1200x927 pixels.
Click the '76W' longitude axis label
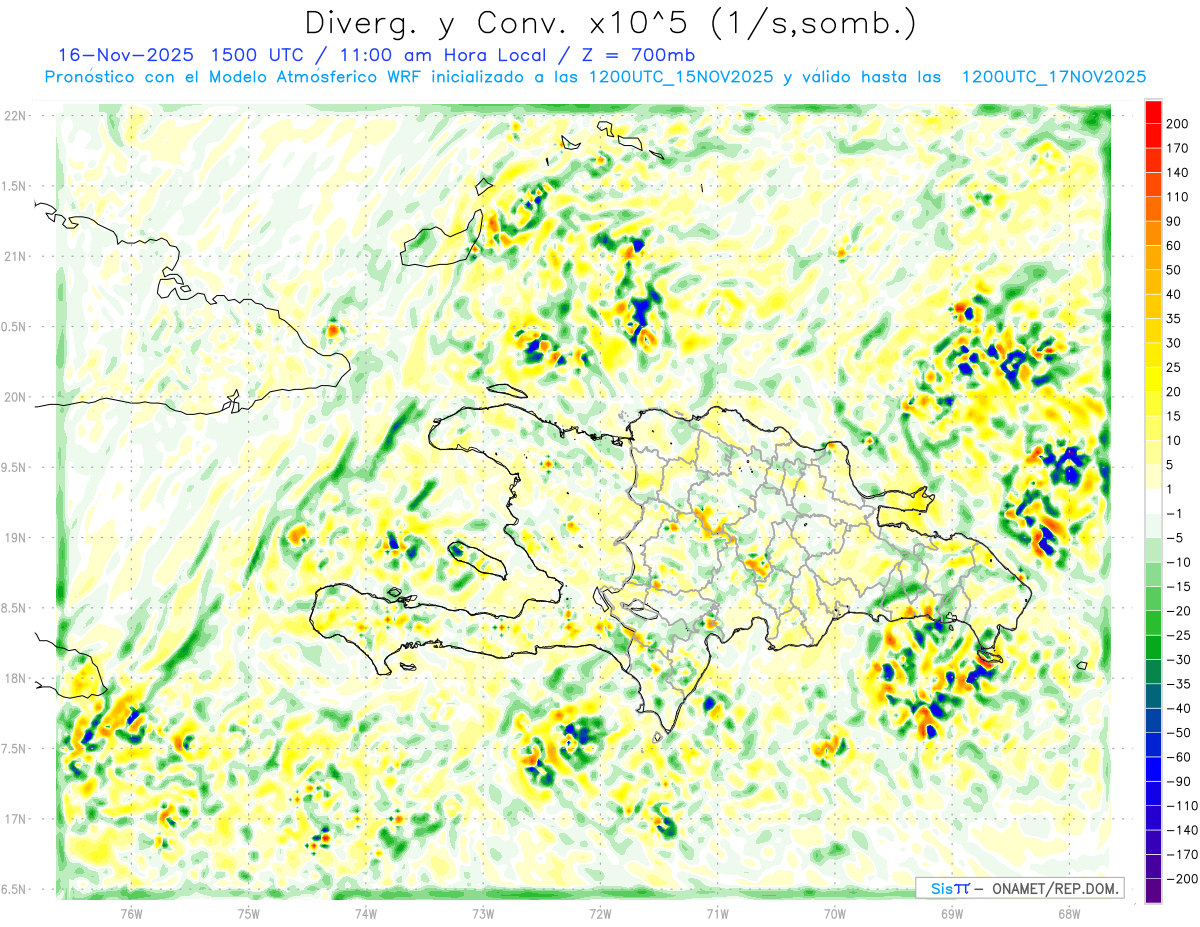pyautogui.click(x=131, y=913)
